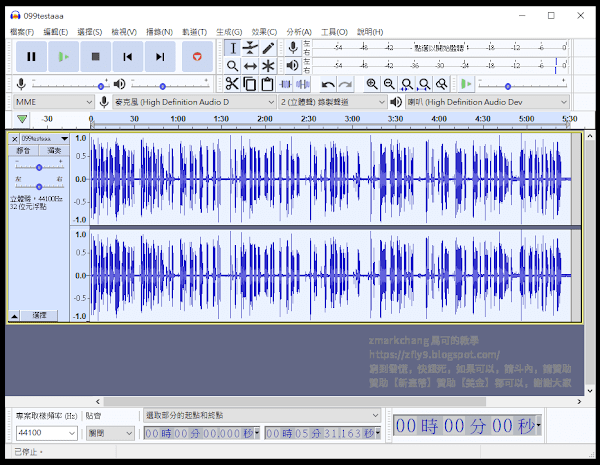Toggle zoom with the zoom toggle icon

(x=442, y=83)
